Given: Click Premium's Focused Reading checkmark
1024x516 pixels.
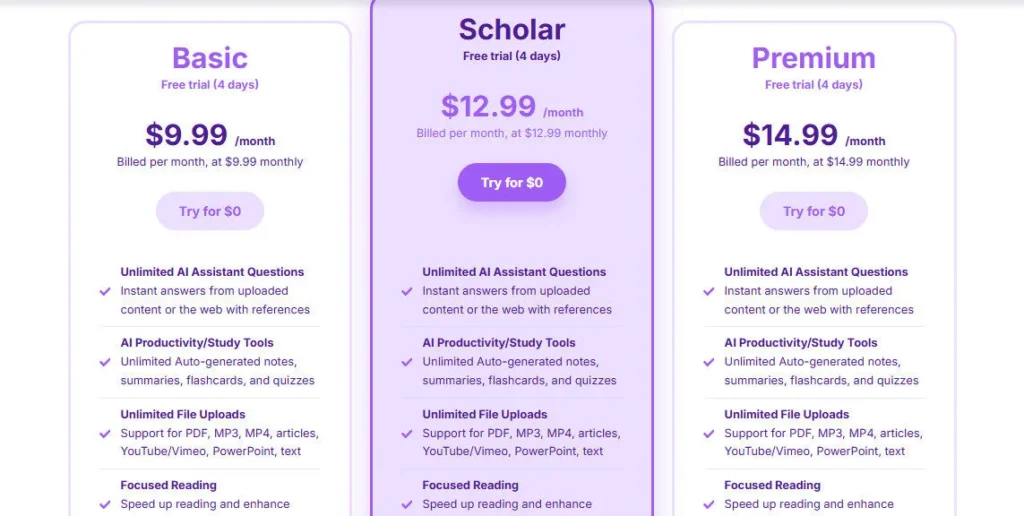Looking at the screenshot, I should point(709,504).
